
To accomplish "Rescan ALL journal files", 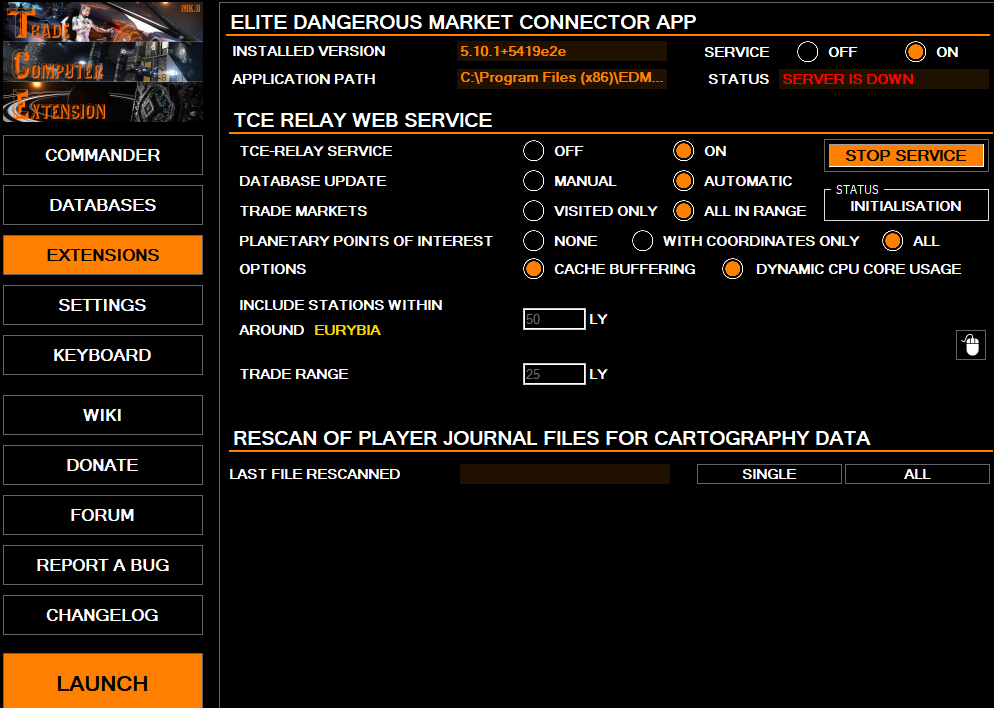I will tap(917, 474).
